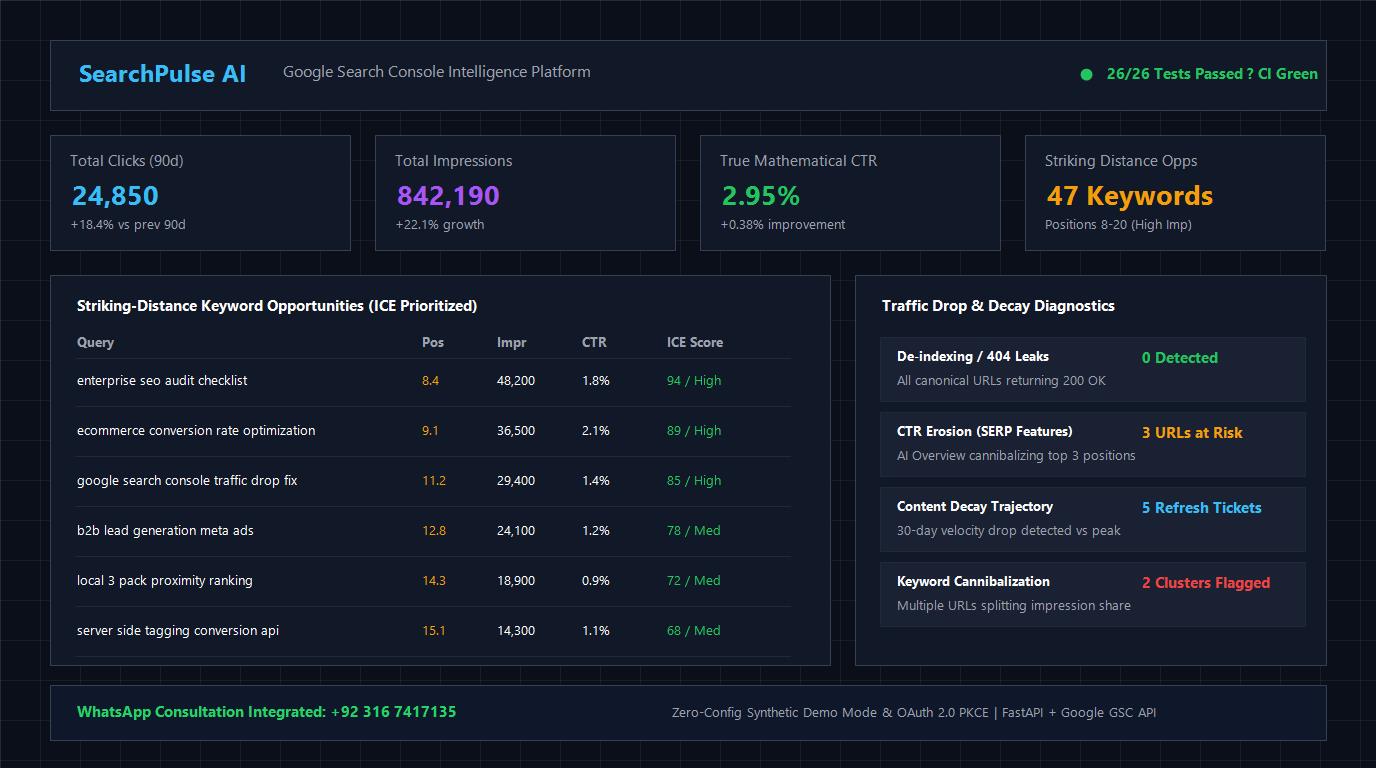Open 'CTR Erosion (SERP Features)' diagnostic
The image size is (1376, 768).
1093,444
